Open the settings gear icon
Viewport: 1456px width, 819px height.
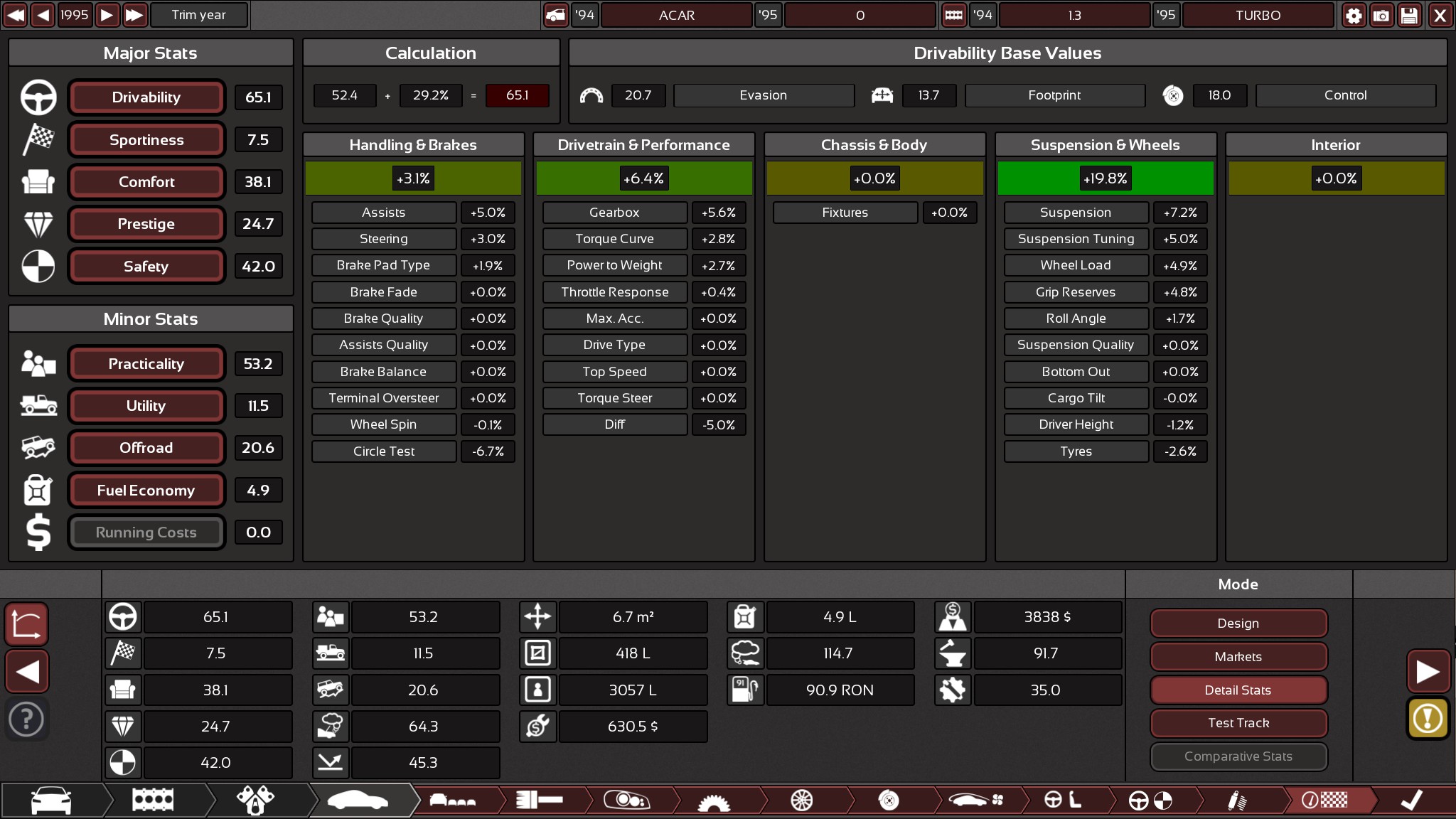click(x=1354, y=15)
